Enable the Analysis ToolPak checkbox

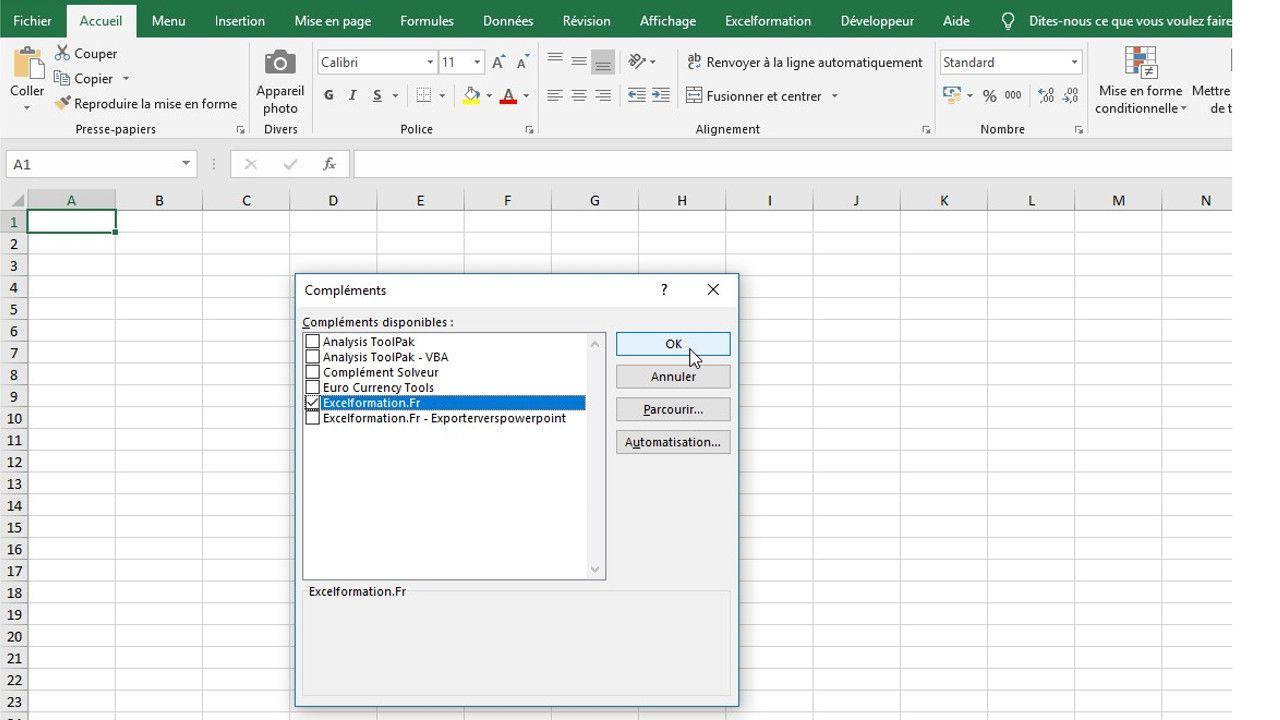(x=313, y=342)
